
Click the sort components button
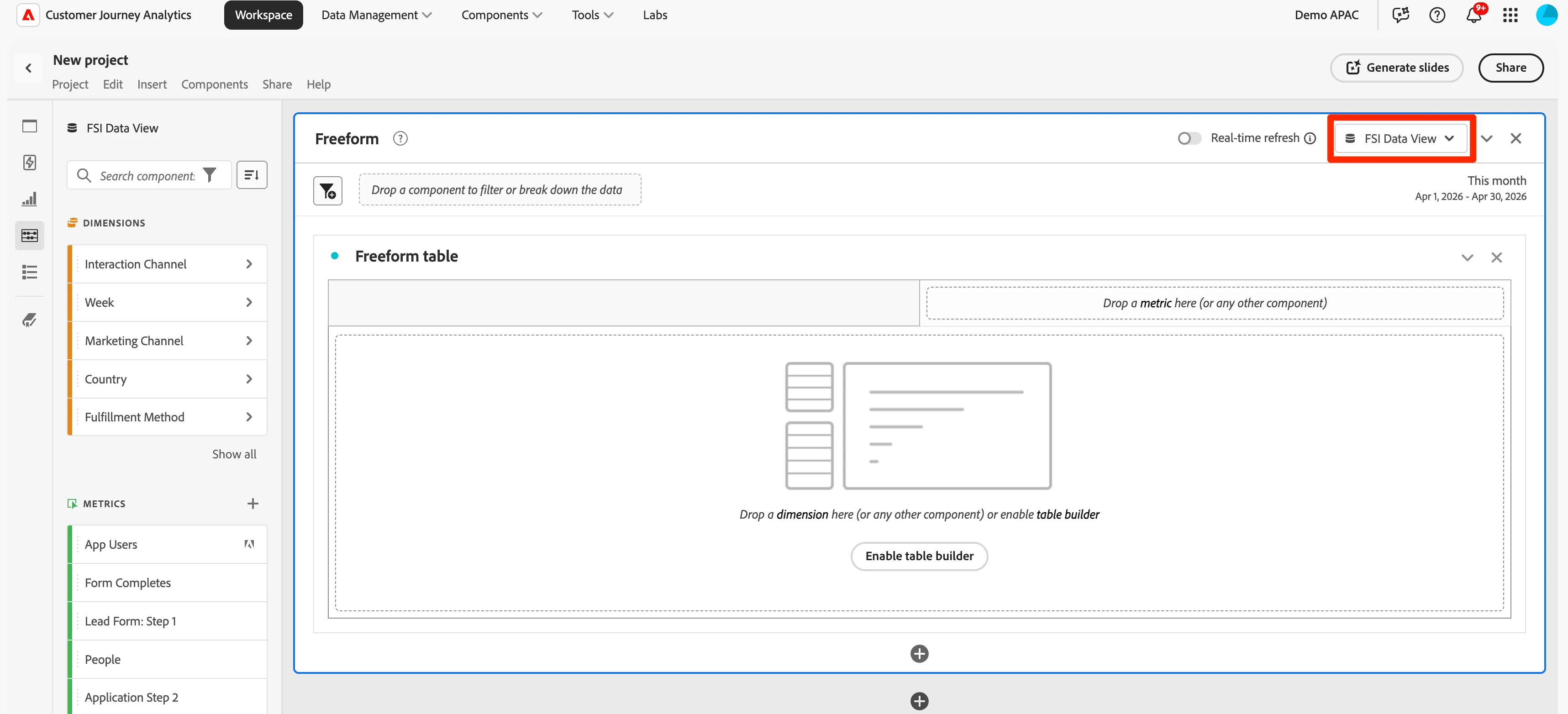coord(252,175)
